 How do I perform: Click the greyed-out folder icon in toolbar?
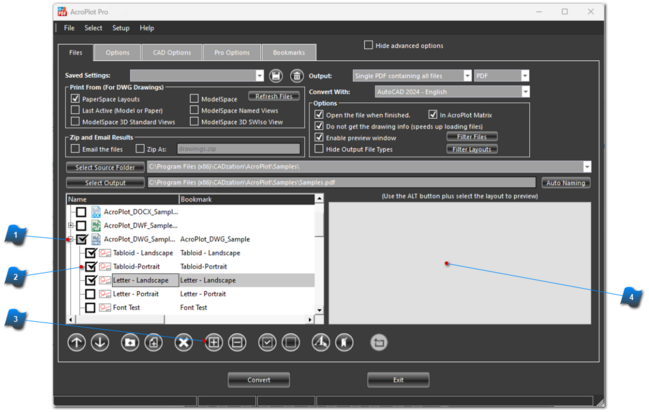coord(379,343)
